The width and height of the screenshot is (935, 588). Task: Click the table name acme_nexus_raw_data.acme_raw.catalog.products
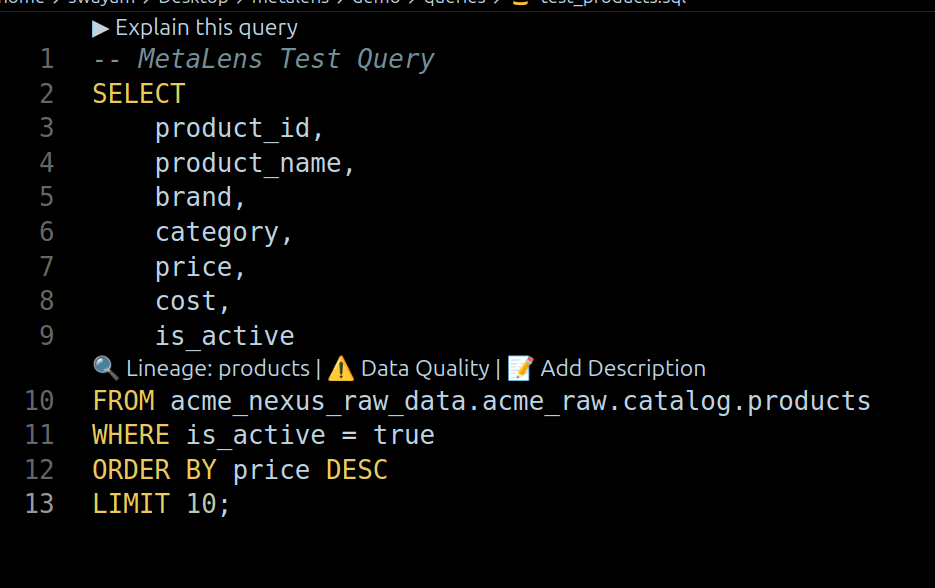(x=520, y=401)
